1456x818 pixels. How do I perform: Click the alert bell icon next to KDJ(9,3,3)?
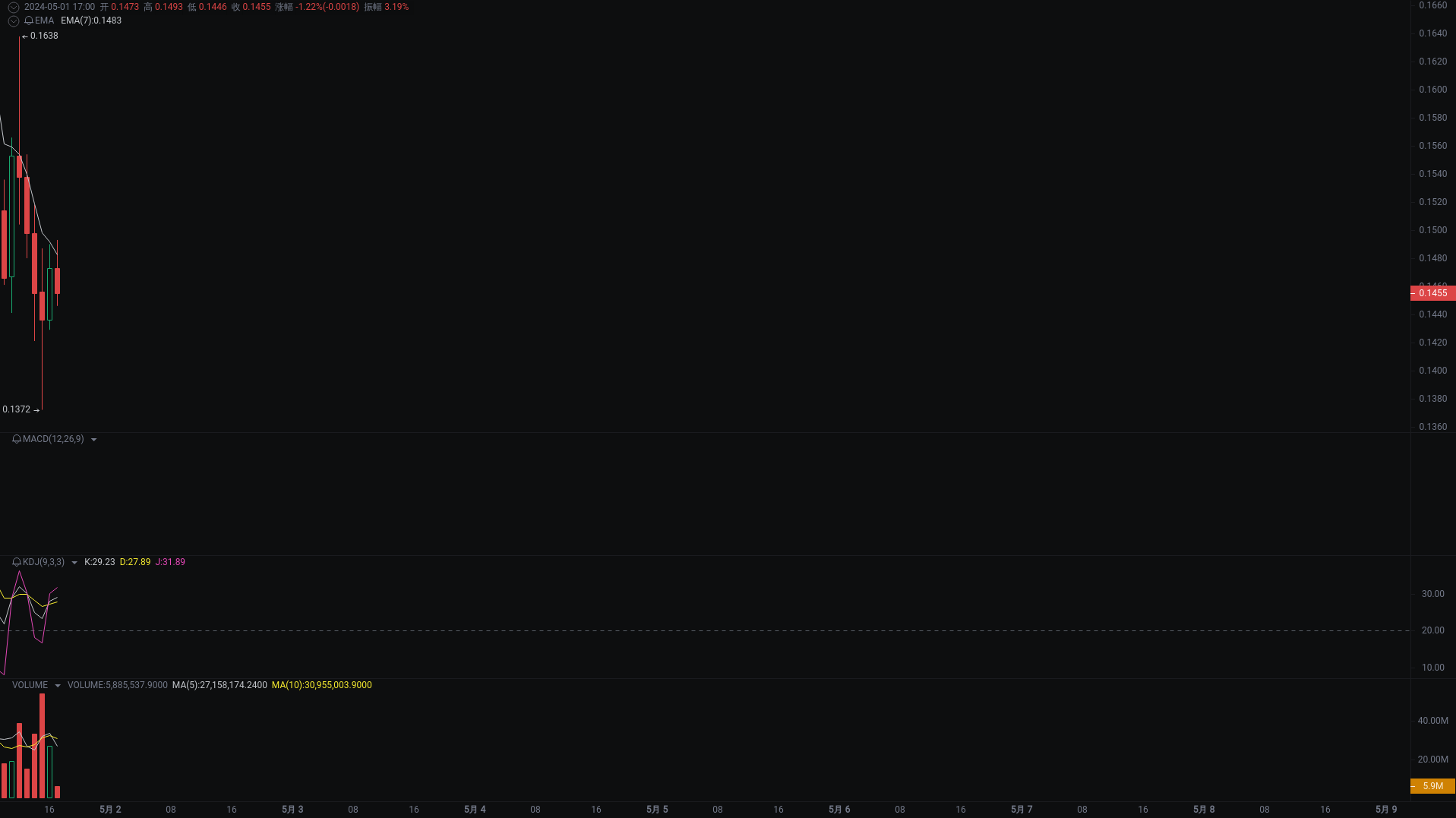click(16, 562)
